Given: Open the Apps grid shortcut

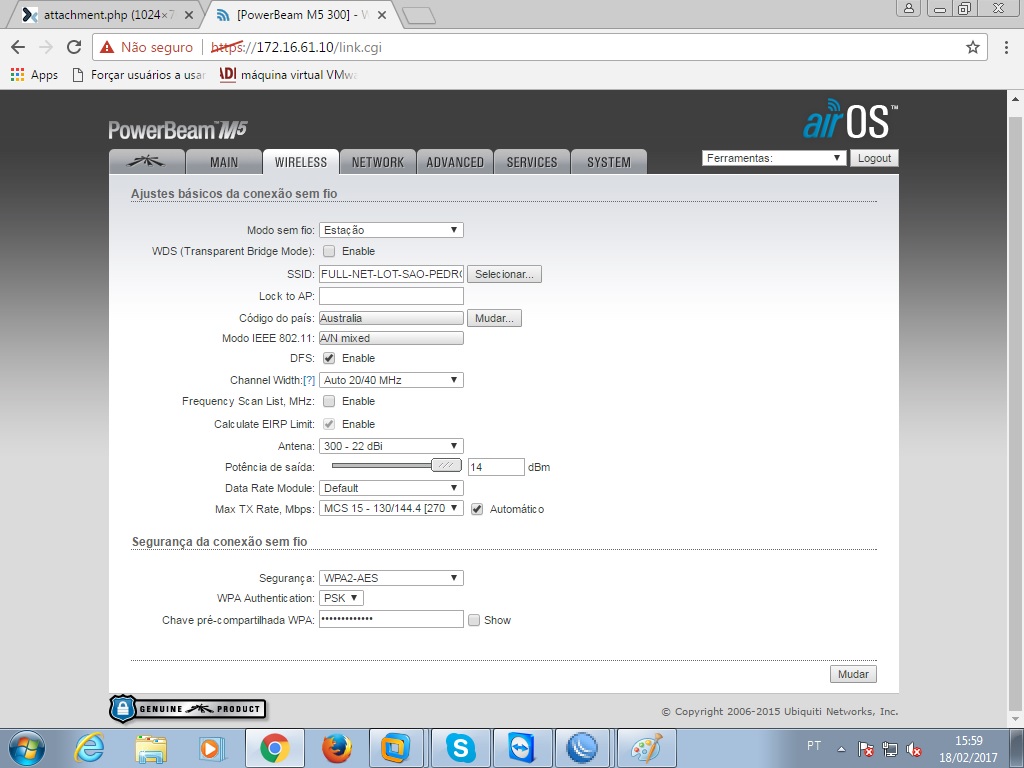Looking at the screenshot, I should 35,74.
